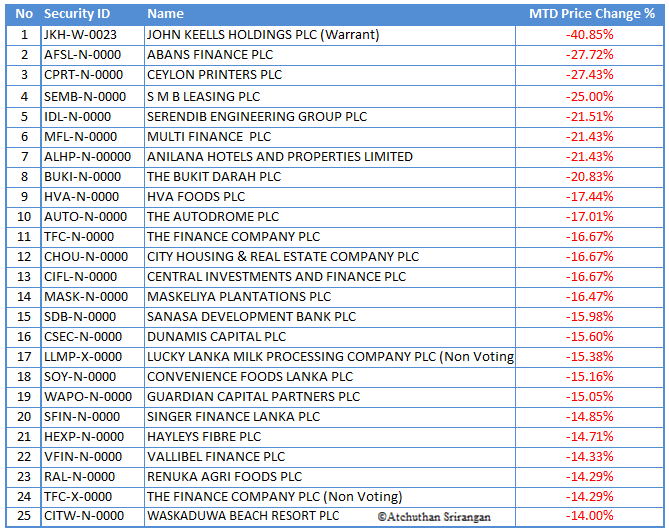Click 'WASKADUWA BEACH RESORT PLC' name
Screen dimensions: 669x532
click(243, 516)
